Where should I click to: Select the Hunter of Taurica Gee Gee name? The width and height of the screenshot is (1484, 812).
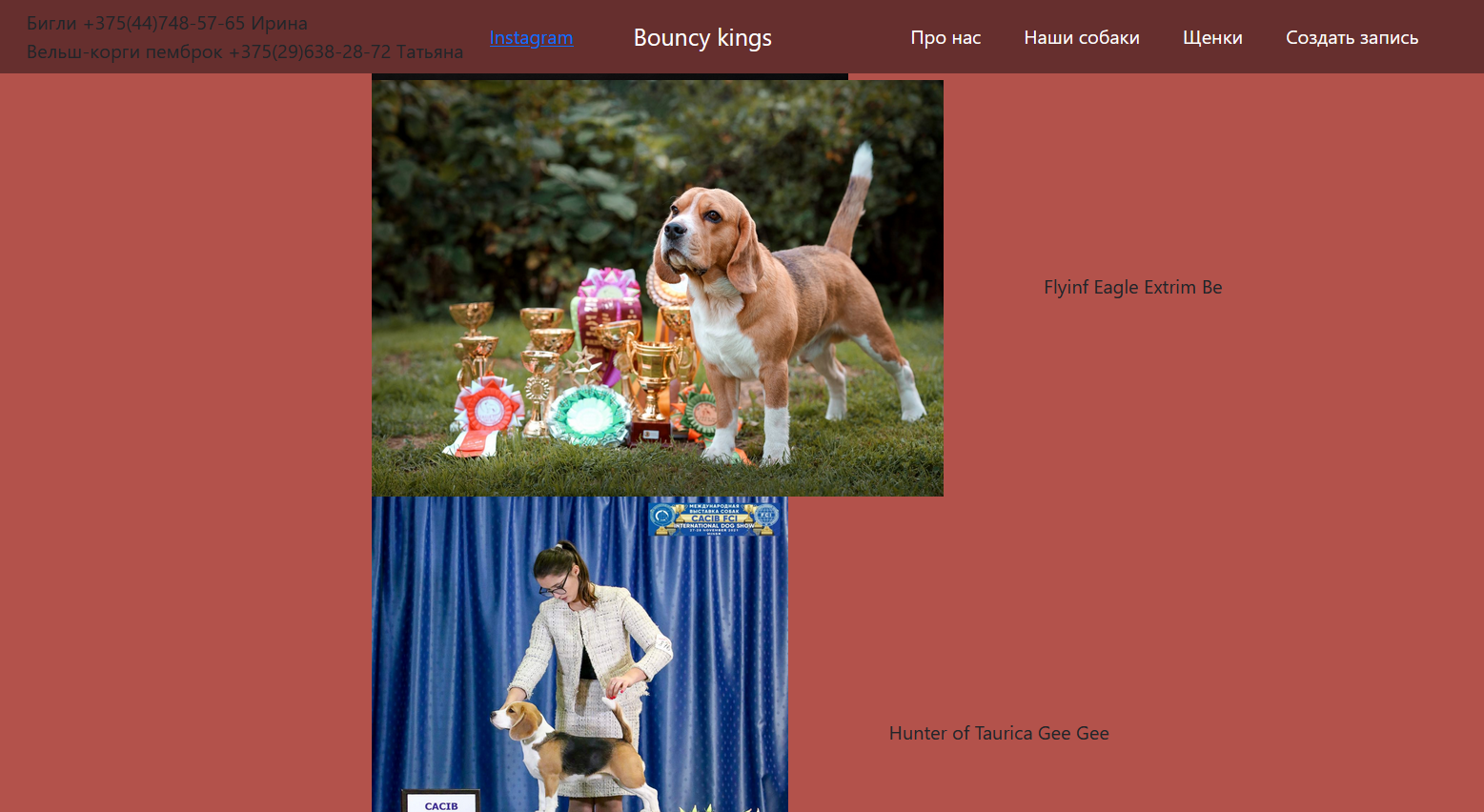pos(999,733)
